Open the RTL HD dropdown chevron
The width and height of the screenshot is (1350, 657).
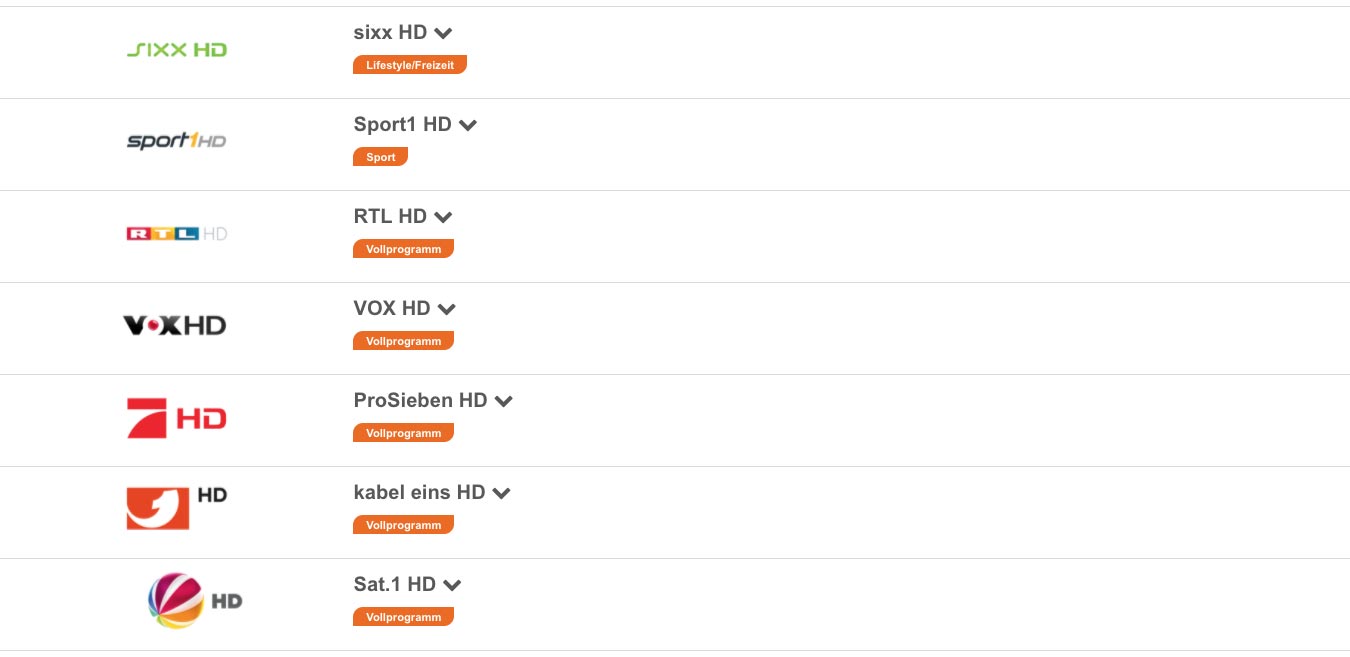[443, 217]
